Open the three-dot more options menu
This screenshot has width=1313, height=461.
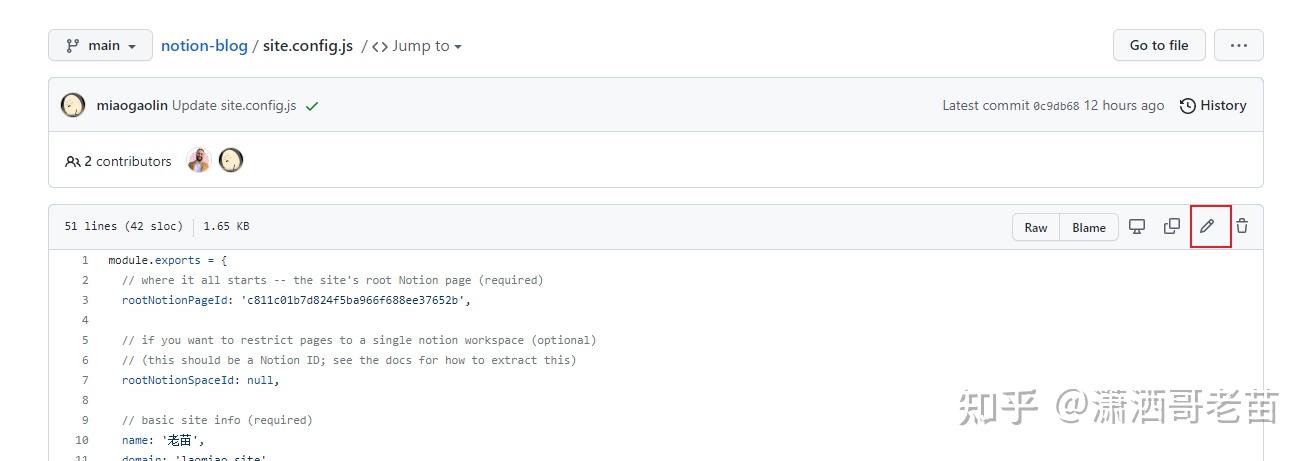1238,45
